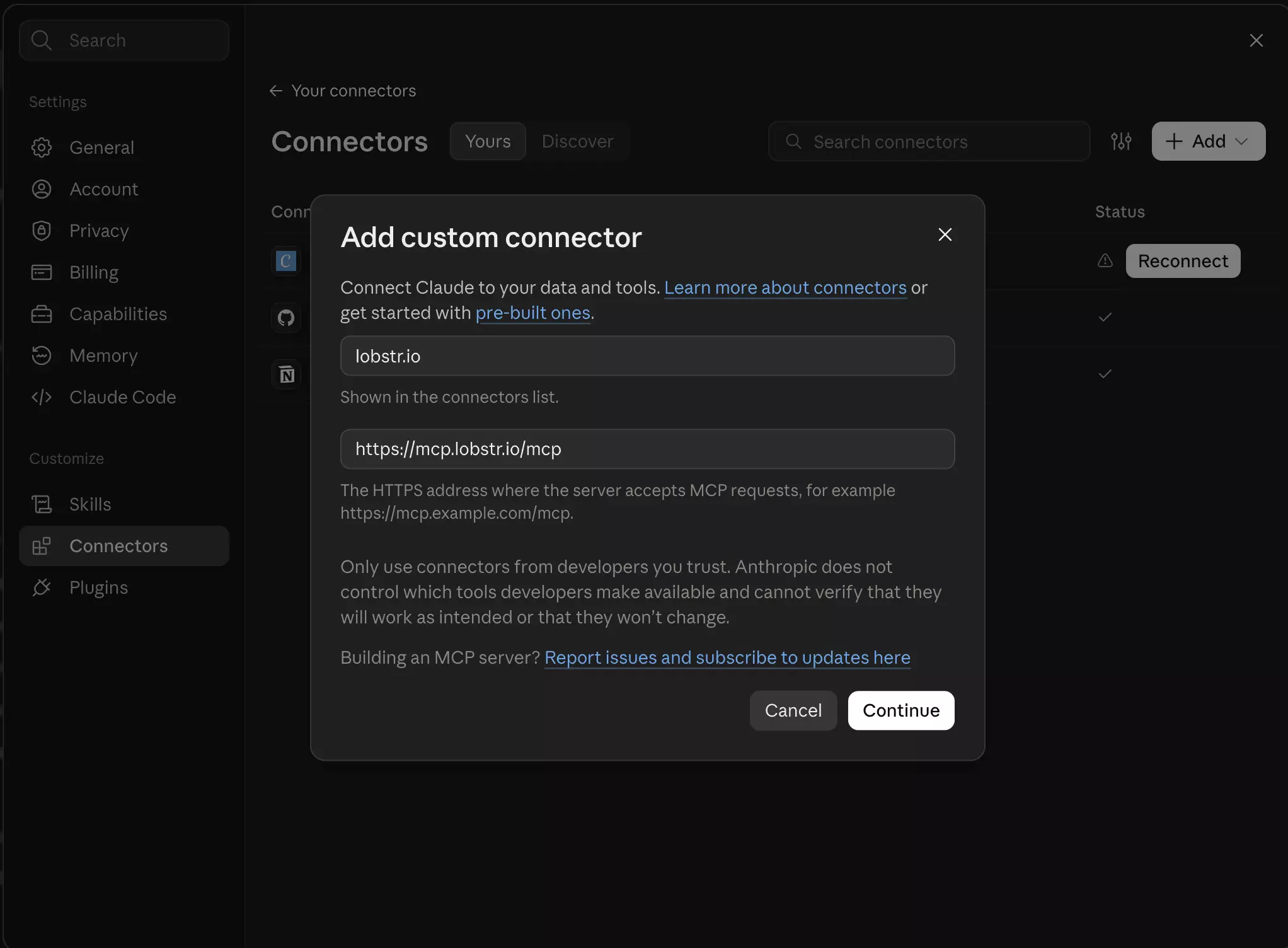This screenshot has width=1288, height=948.
Task: Click the Notion connector icon
Action: coord(286,374)
